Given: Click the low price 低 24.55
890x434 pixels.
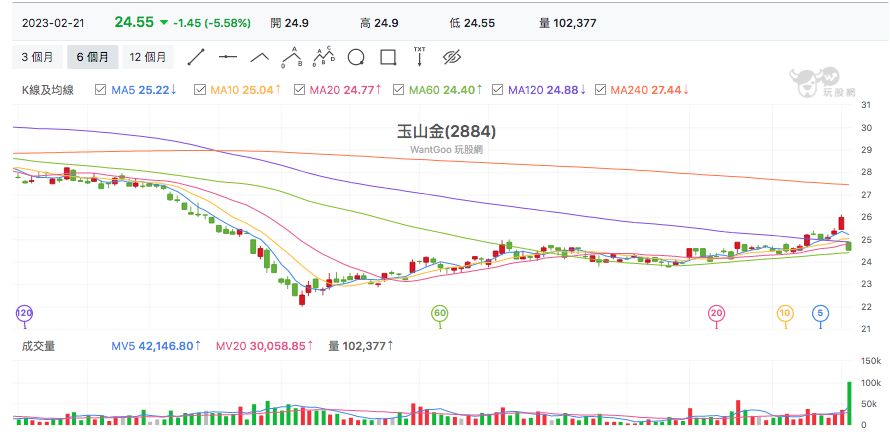Looking at the screenshot, I should point(472,23).
